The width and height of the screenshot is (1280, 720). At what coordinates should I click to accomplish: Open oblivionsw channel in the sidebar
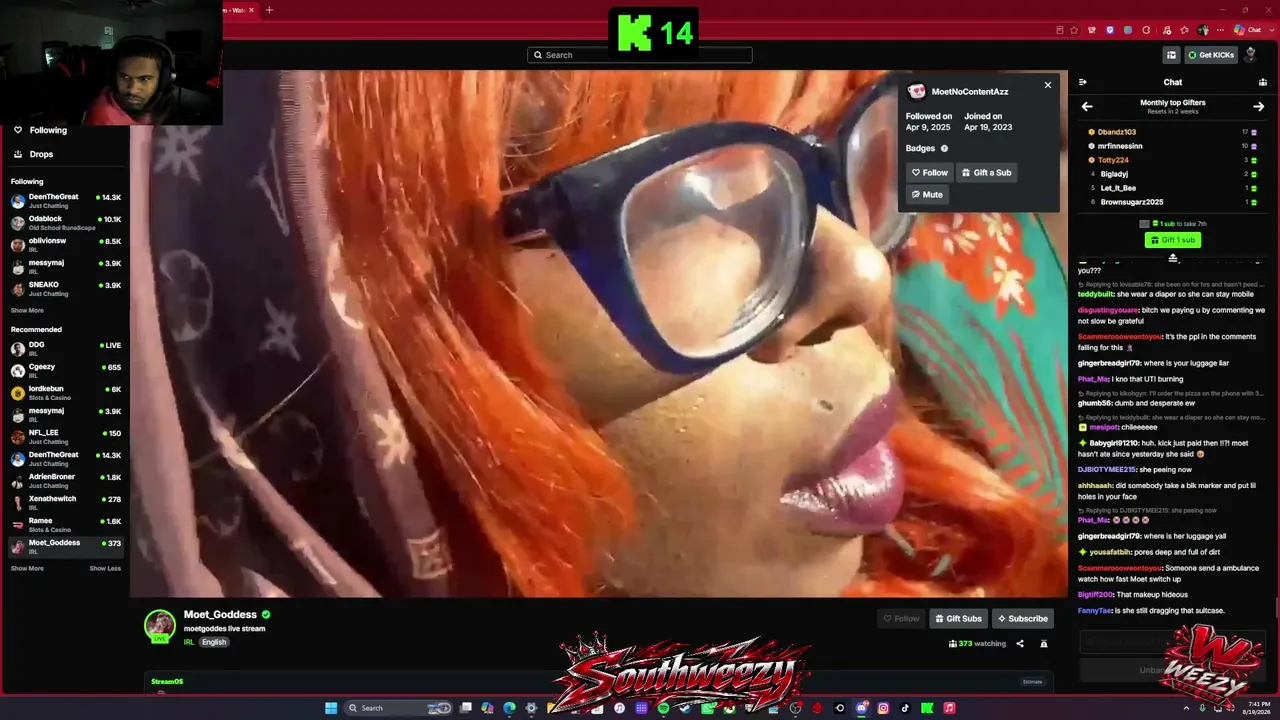tap(65, 245)
